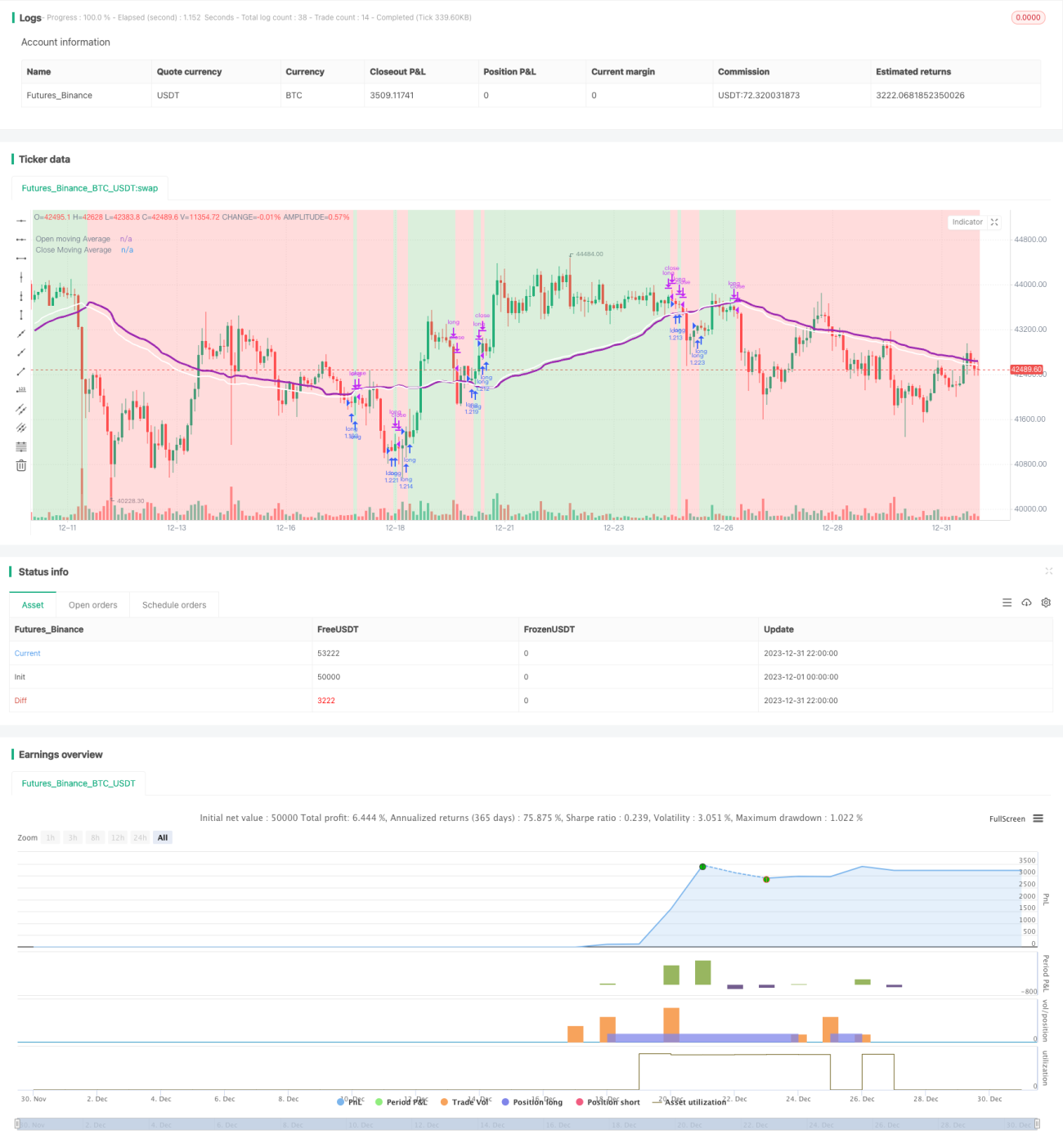
Task: Toggle Position short legend item
Action: 608,1102
